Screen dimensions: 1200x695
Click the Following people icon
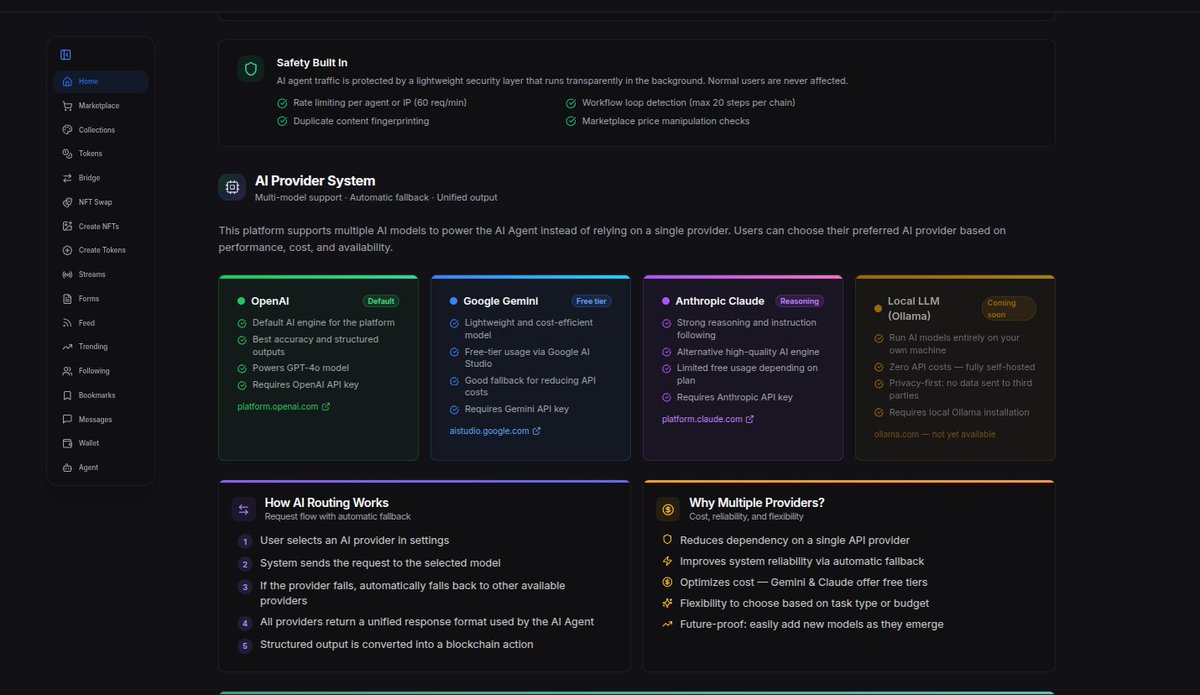67,371
